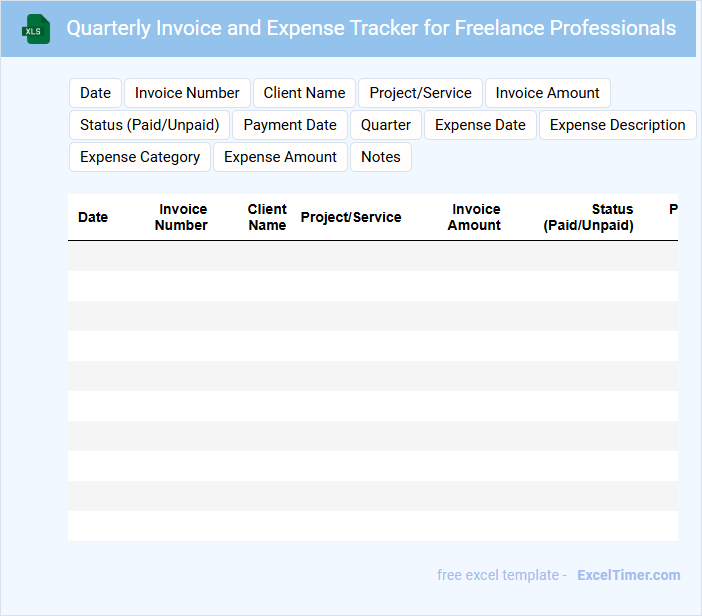
Task: Click the first empty table row
Action: (x=372, y=256)
